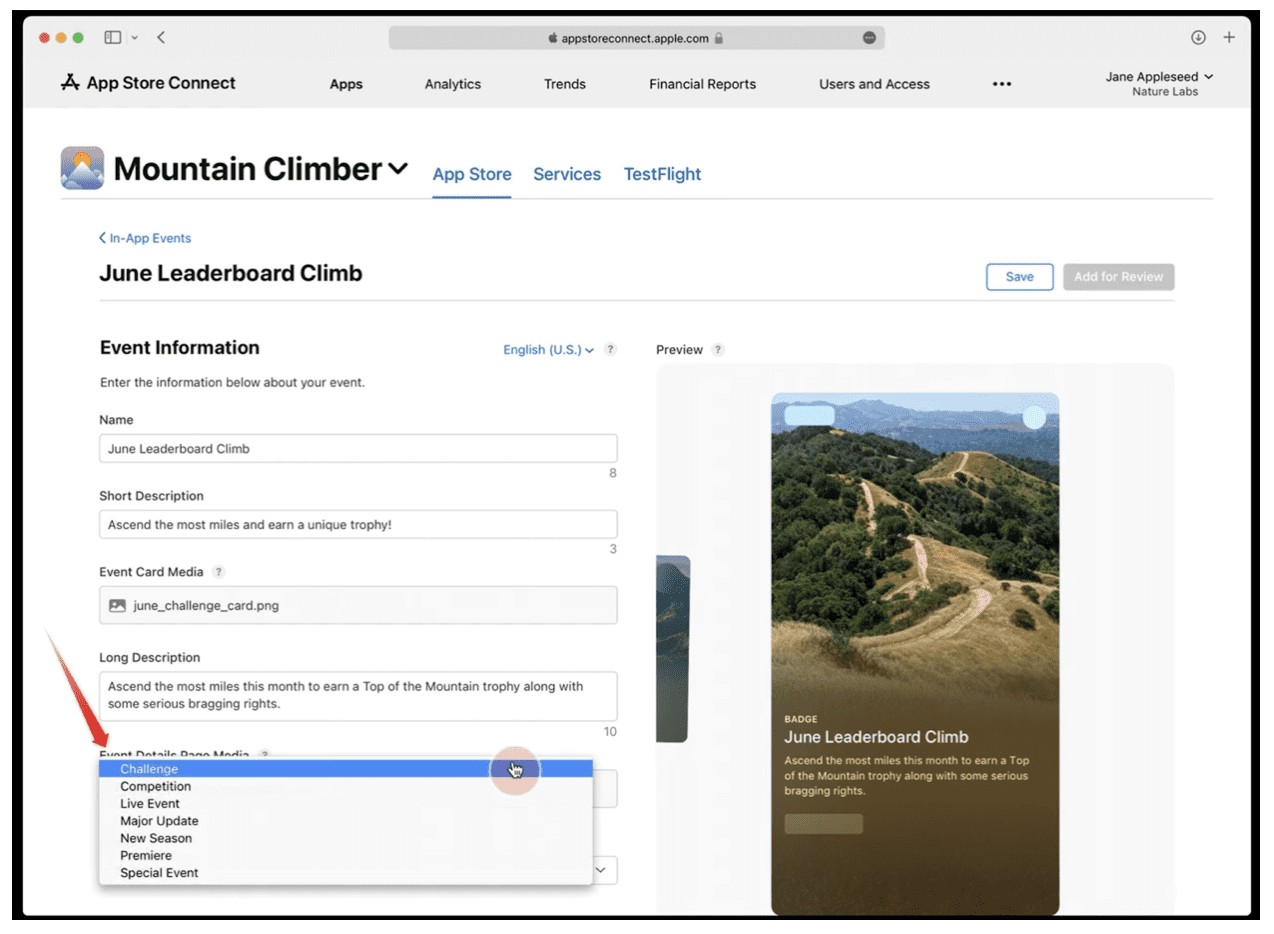
Task: Click the help icon beside English (U.S.)
Action: click(x=610, y=349)
